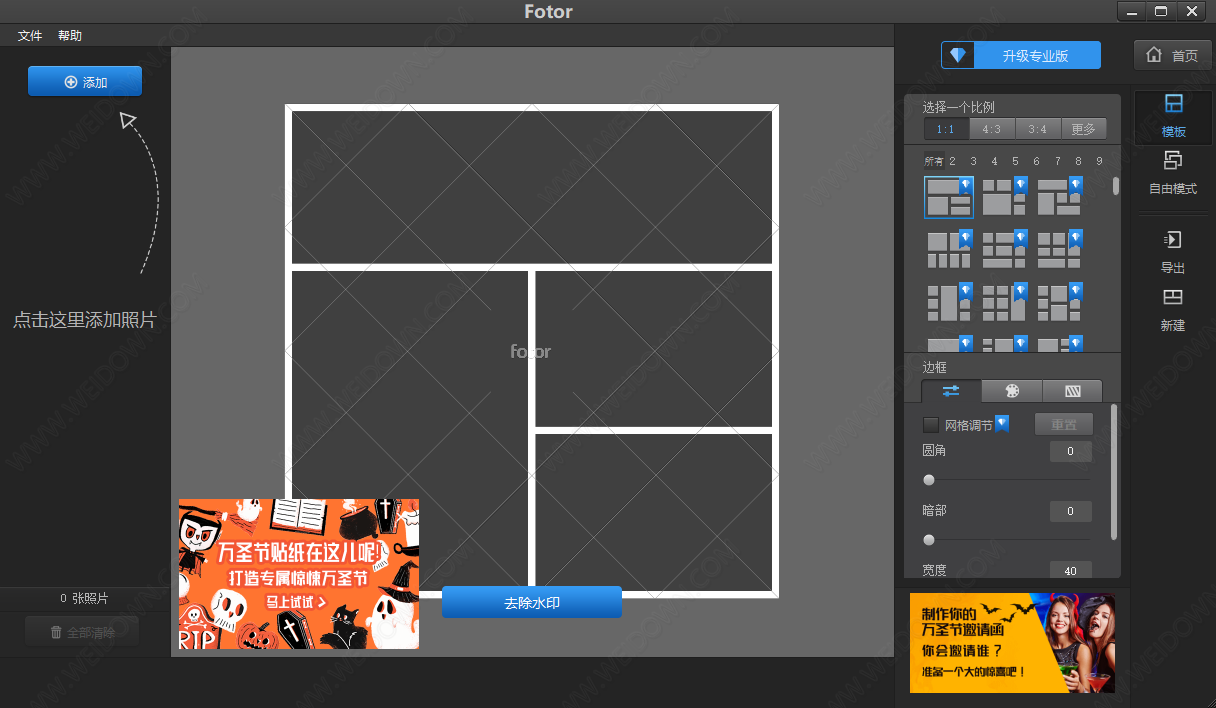
Task: Open the 帮助 menu
Action: tap(70, 36)
